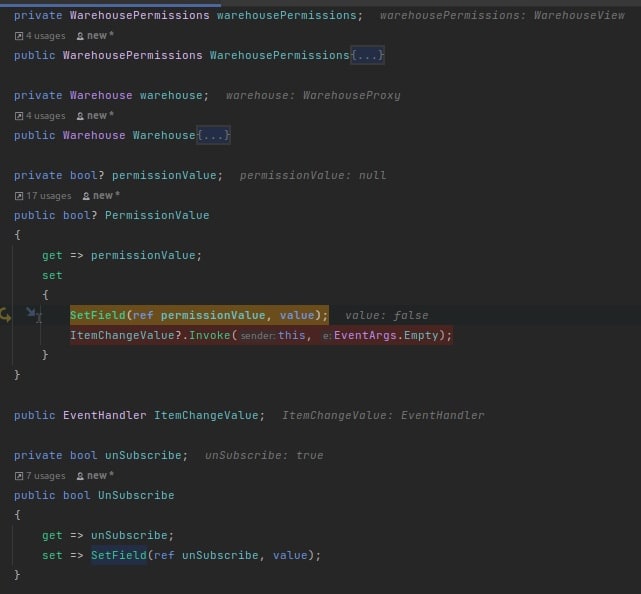Click Warehouse type in private field line
The image size is (641, 594).
[101, 96]
